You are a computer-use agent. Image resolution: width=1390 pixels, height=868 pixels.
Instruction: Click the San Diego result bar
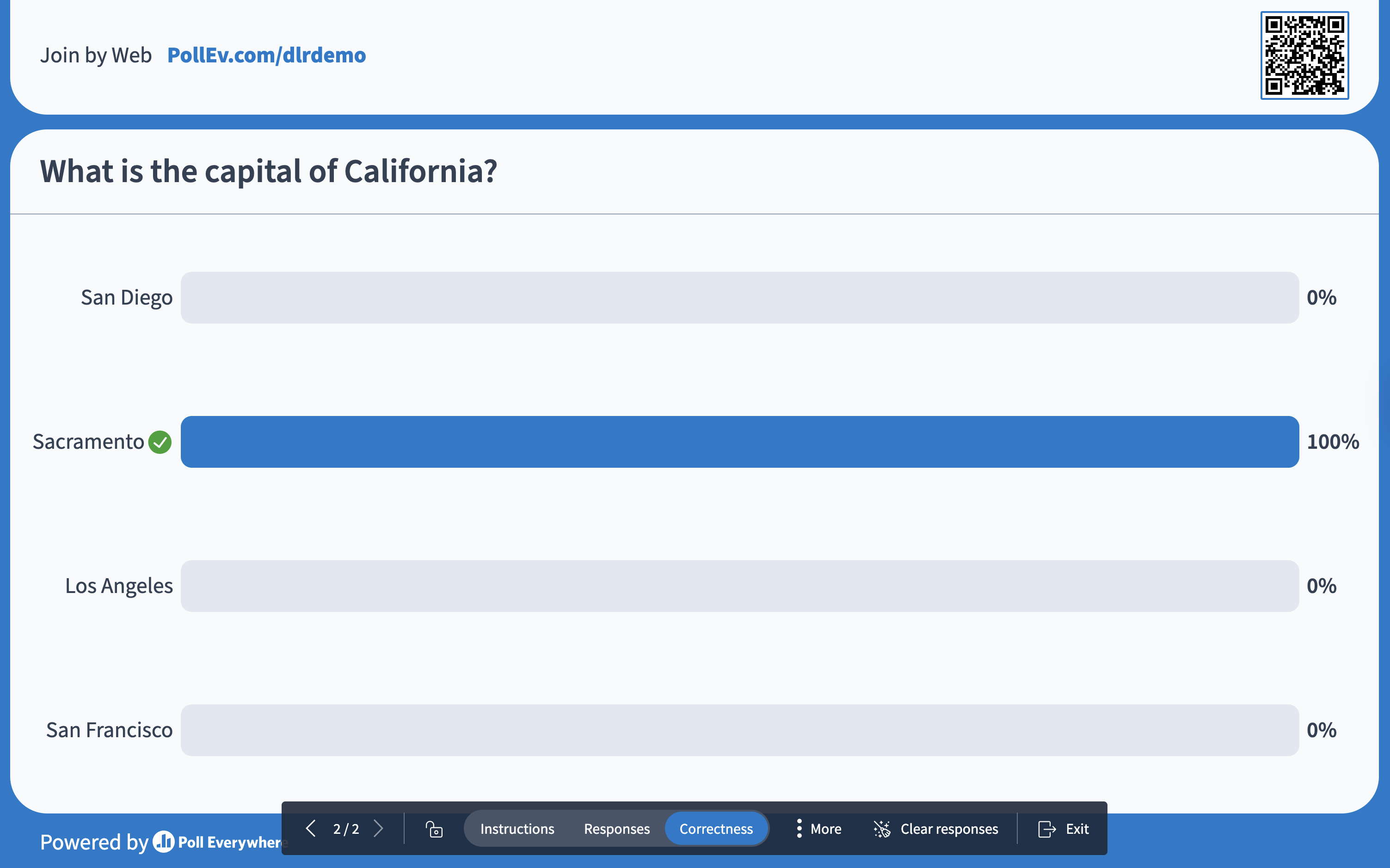pyautogui.click(x=740, y=297)
